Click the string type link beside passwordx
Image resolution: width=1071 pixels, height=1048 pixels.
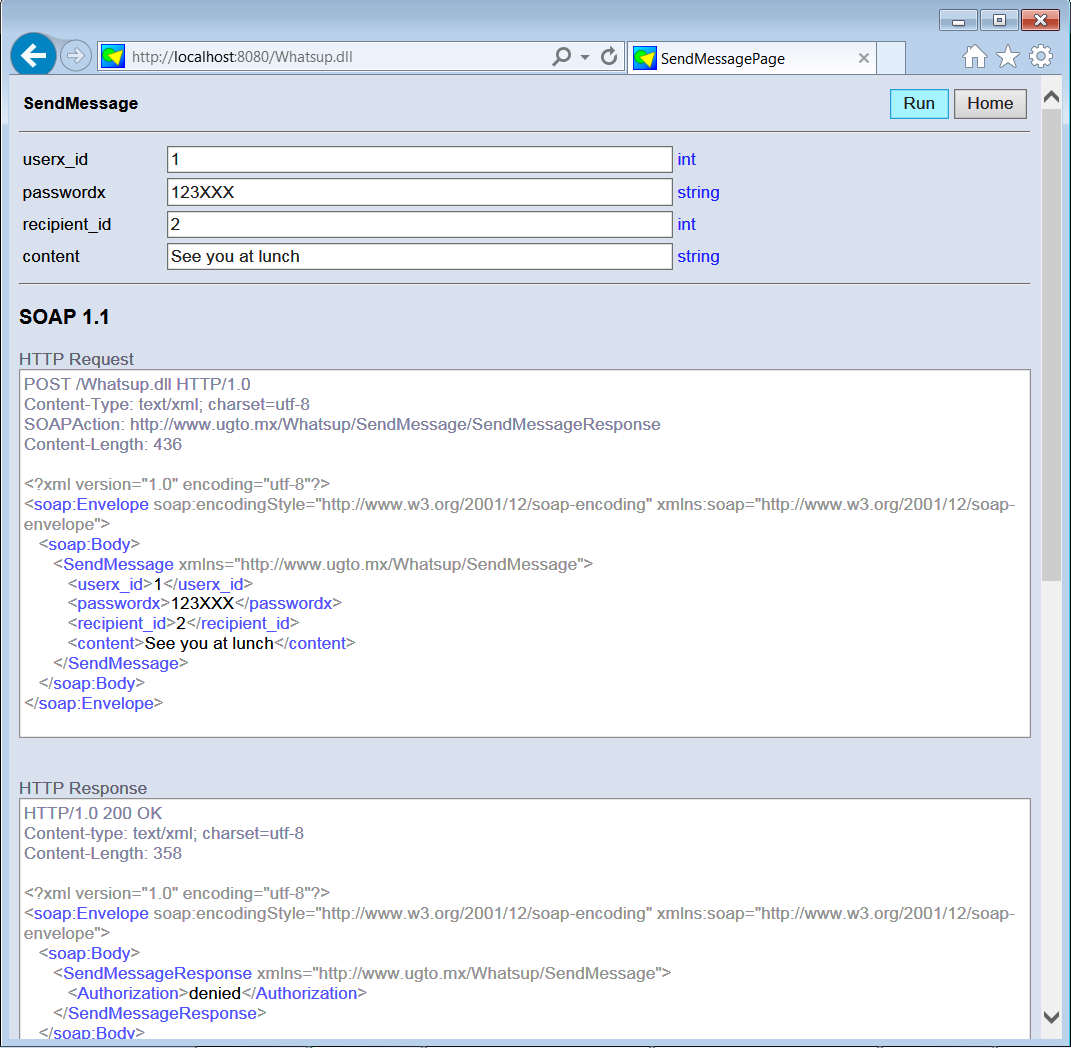[698, 193]
